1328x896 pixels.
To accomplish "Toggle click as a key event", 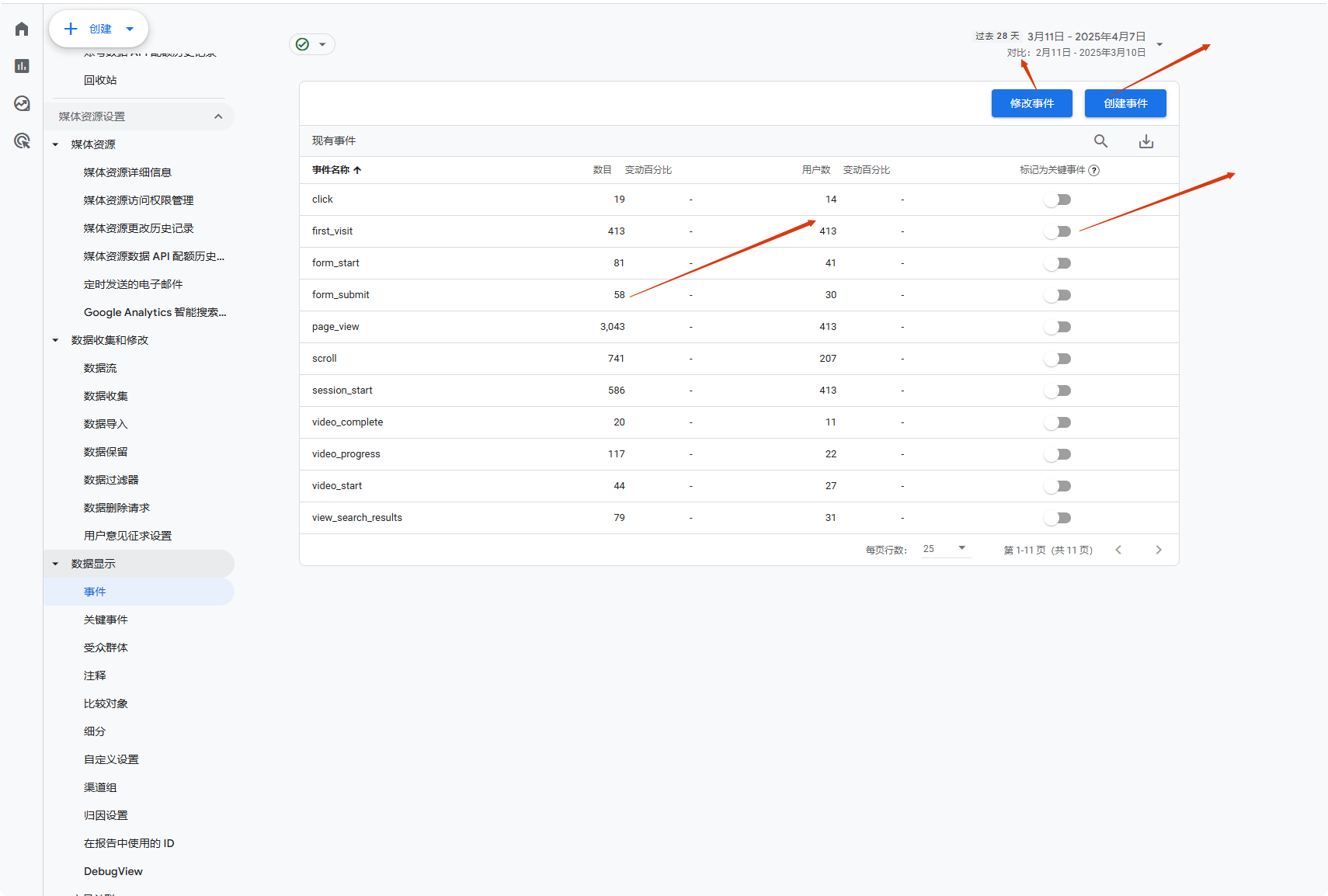I will [1058, 200].
